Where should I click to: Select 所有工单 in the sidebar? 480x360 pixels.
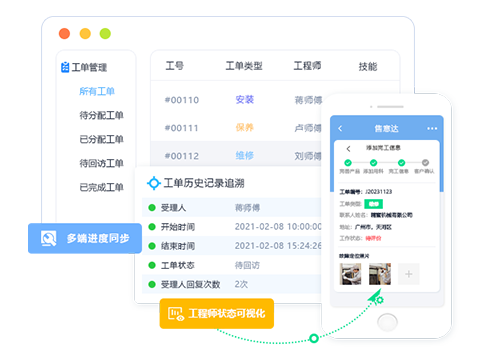tap(97, 91)
